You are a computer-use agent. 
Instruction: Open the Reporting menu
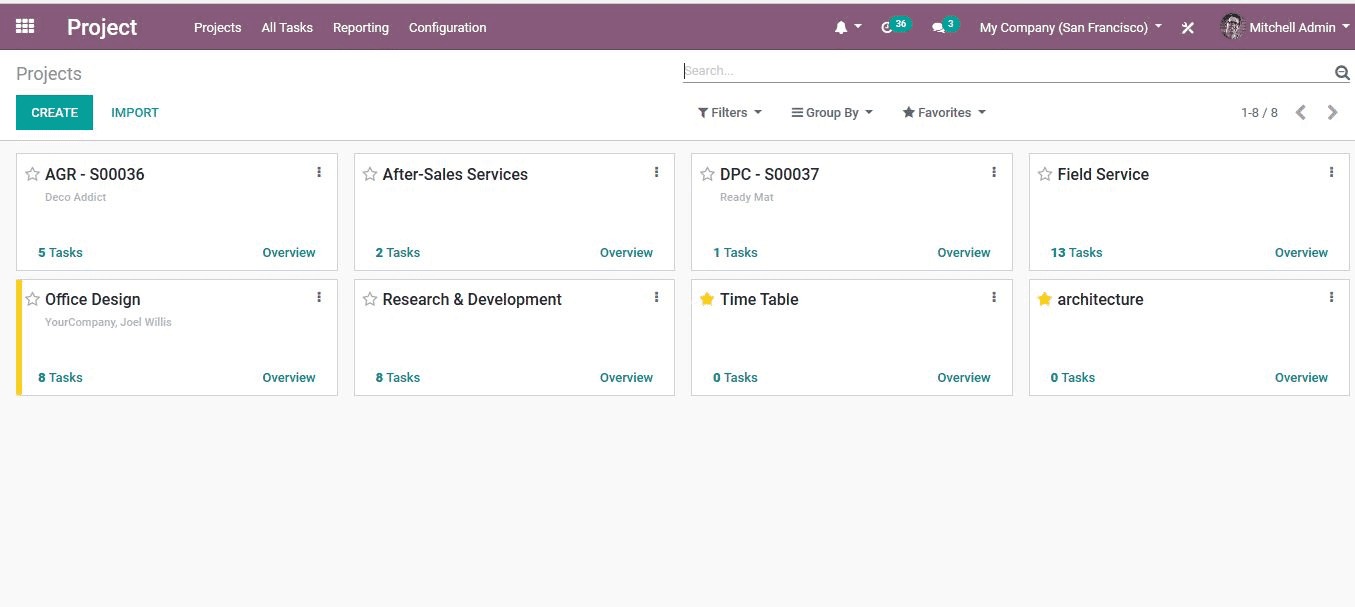[360, 28]
